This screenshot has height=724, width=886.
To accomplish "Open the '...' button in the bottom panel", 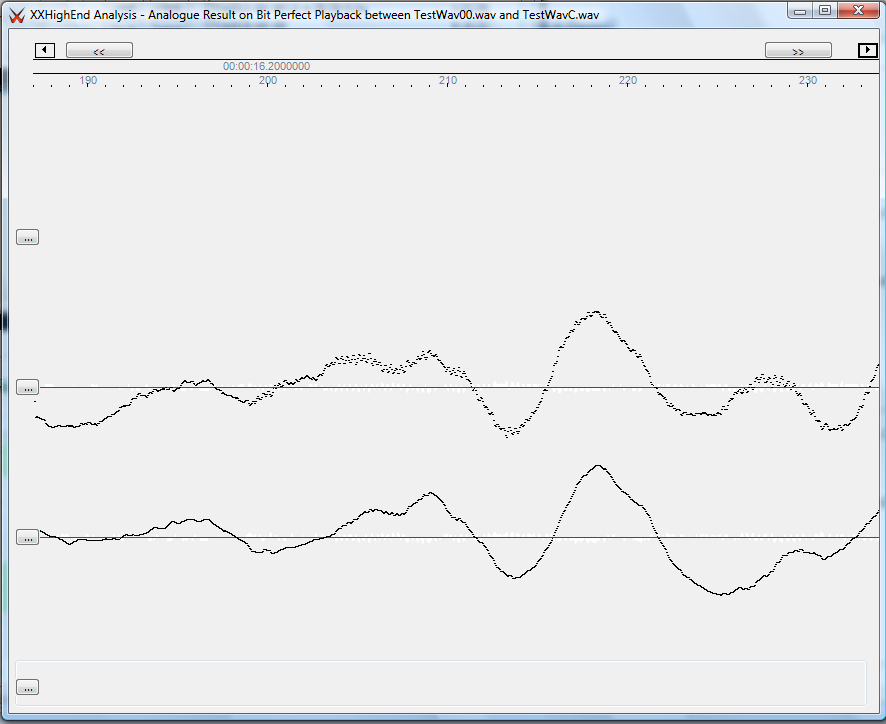I will pos(27,687).
